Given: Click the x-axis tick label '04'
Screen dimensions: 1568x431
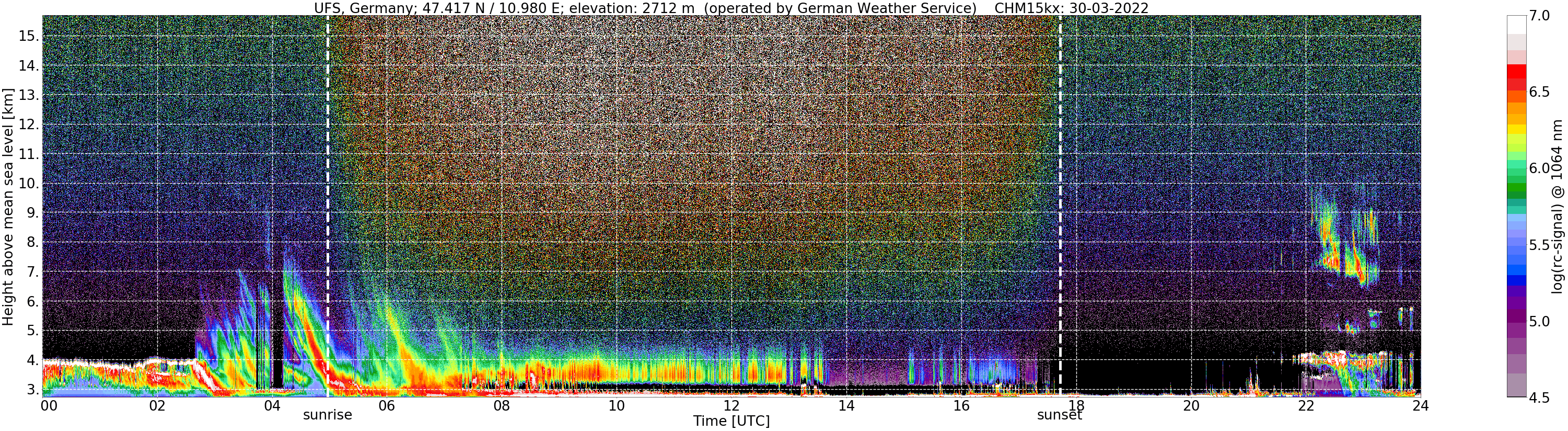Looking at the screenshot, I should point(272,406).
